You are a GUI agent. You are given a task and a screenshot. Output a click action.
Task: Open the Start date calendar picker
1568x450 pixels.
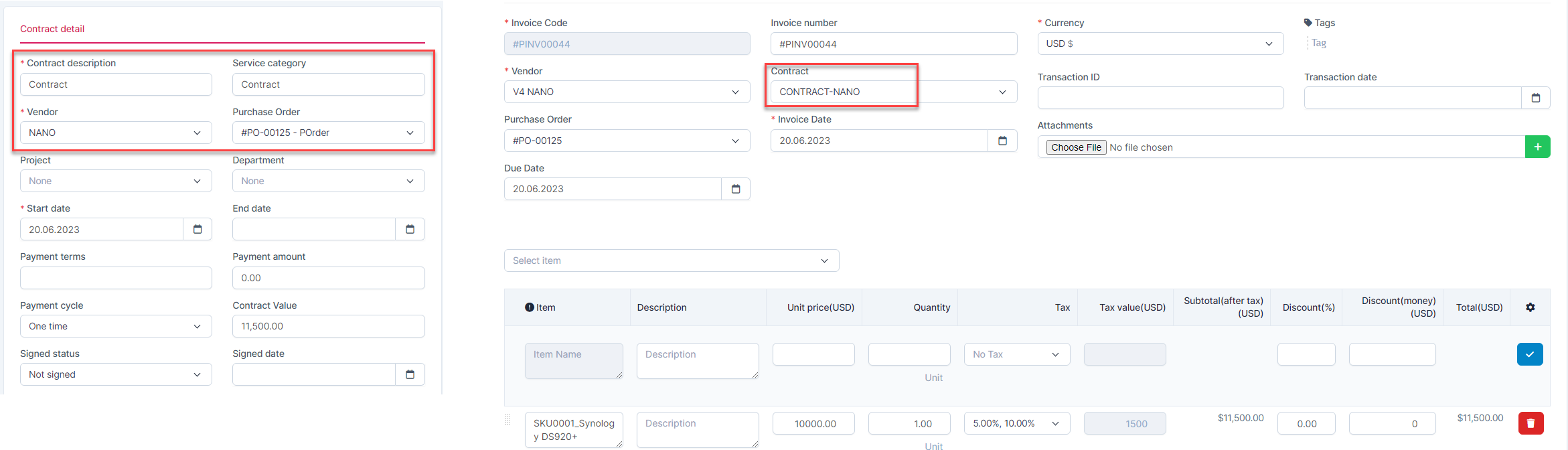(x=198, y=229)
